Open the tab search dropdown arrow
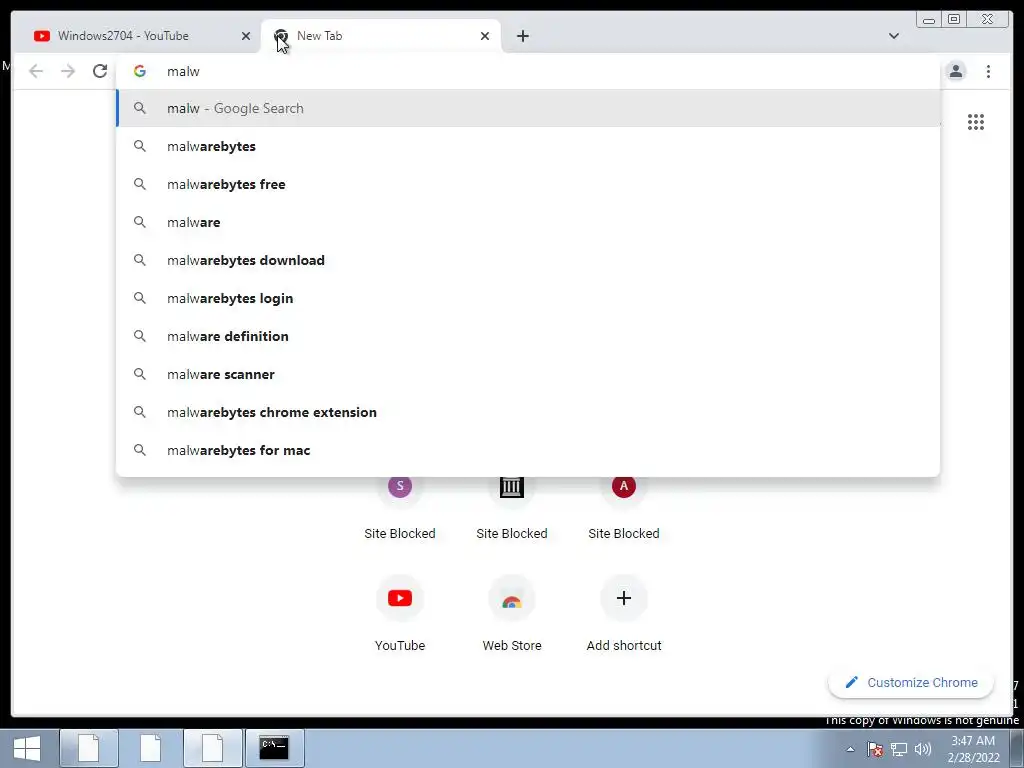The width and height of the screenshot is (1024, 768). [893, 36]
